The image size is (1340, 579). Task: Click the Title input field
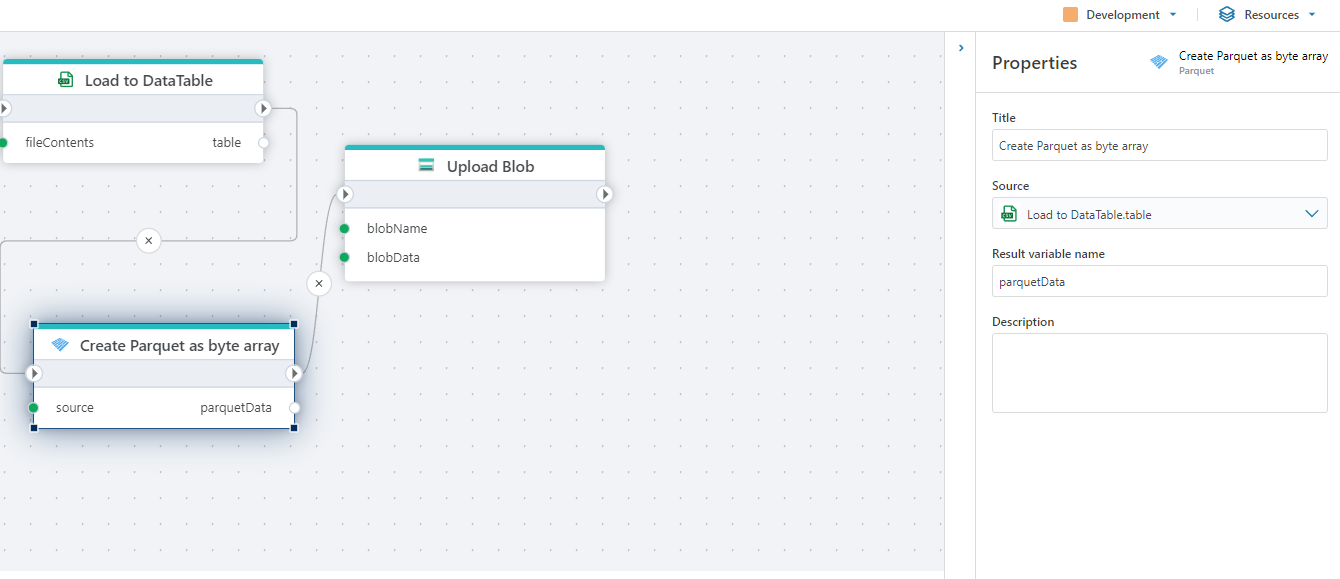(x=1159, y=146)
